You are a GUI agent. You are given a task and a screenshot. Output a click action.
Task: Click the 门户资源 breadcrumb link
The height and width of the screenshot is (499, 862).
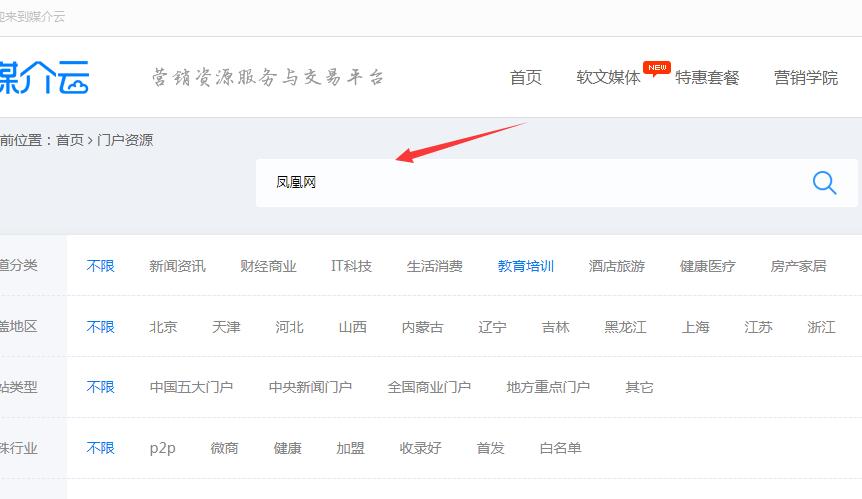125,140
